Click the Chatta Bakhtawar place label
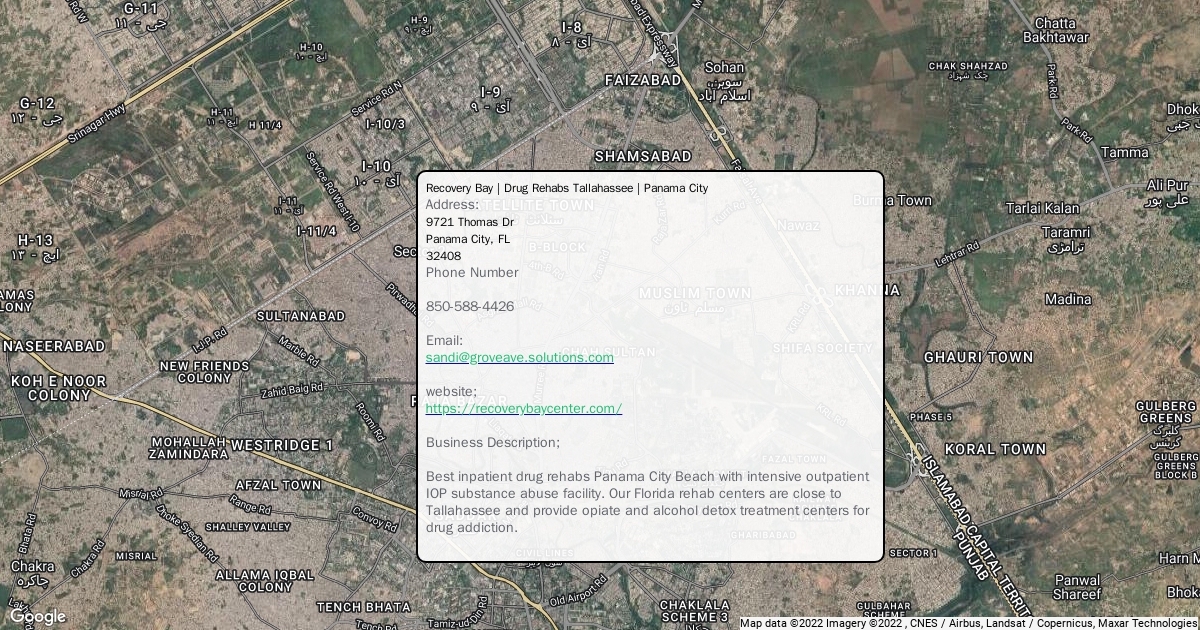The width and height of the screenshot is (1200, 630). (x=1055, y=30)
